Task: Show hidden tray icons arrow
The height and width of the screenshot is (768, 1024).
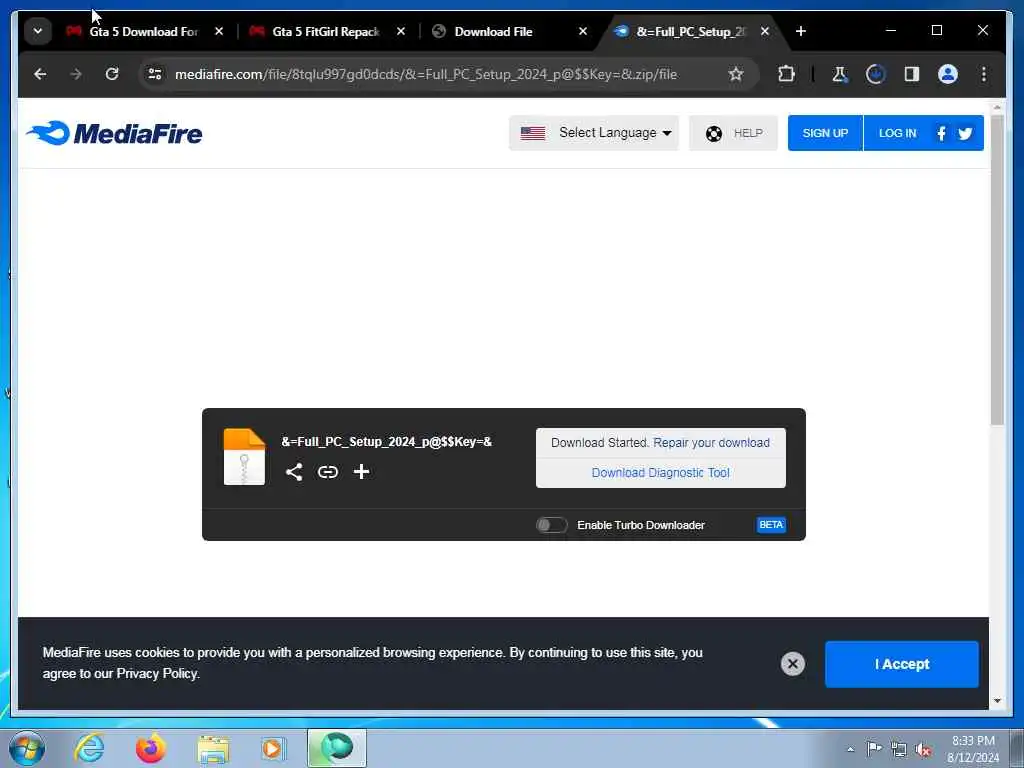Action: [x=850, y=749]
